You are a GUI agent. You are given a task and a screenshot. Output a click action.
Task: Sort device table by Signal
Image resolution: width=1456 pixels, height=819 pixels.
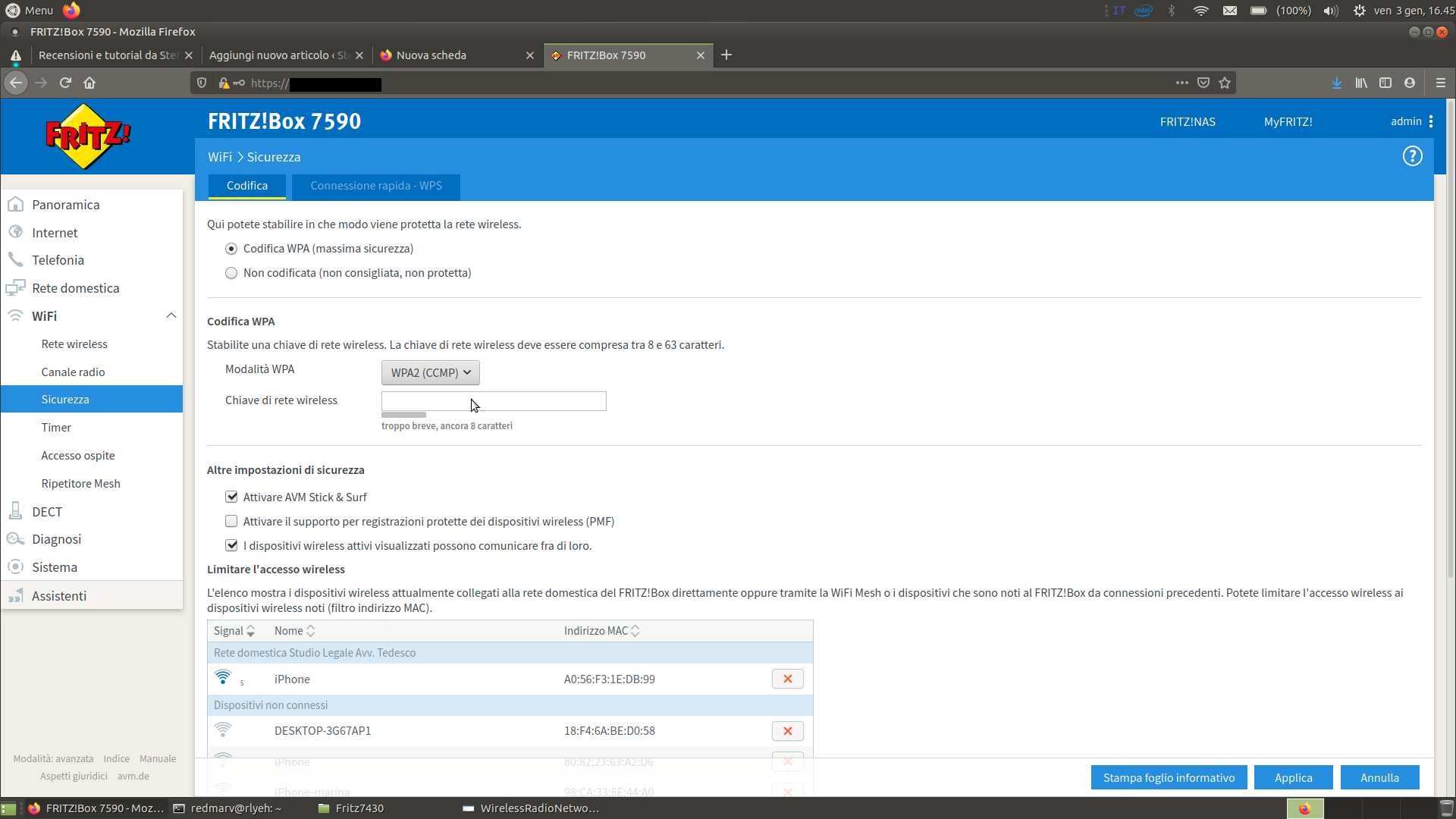tap(234, 631)
